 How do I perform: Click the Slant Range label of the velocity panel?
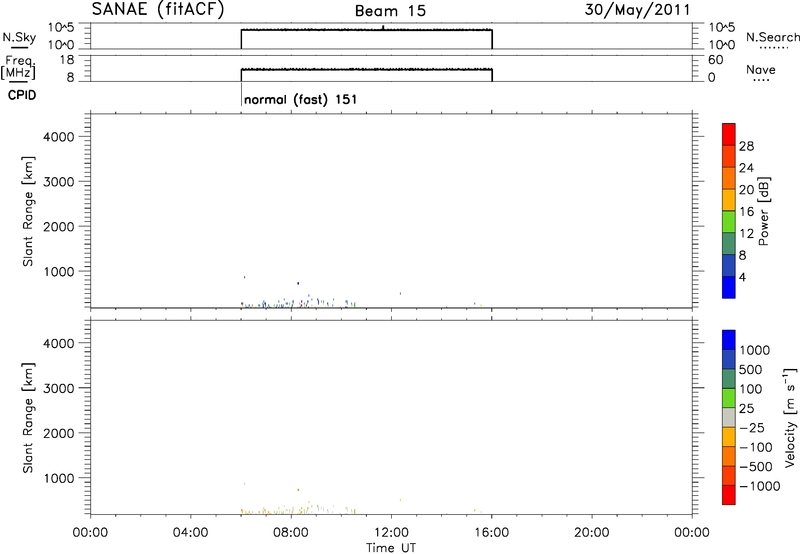(28, 418)
